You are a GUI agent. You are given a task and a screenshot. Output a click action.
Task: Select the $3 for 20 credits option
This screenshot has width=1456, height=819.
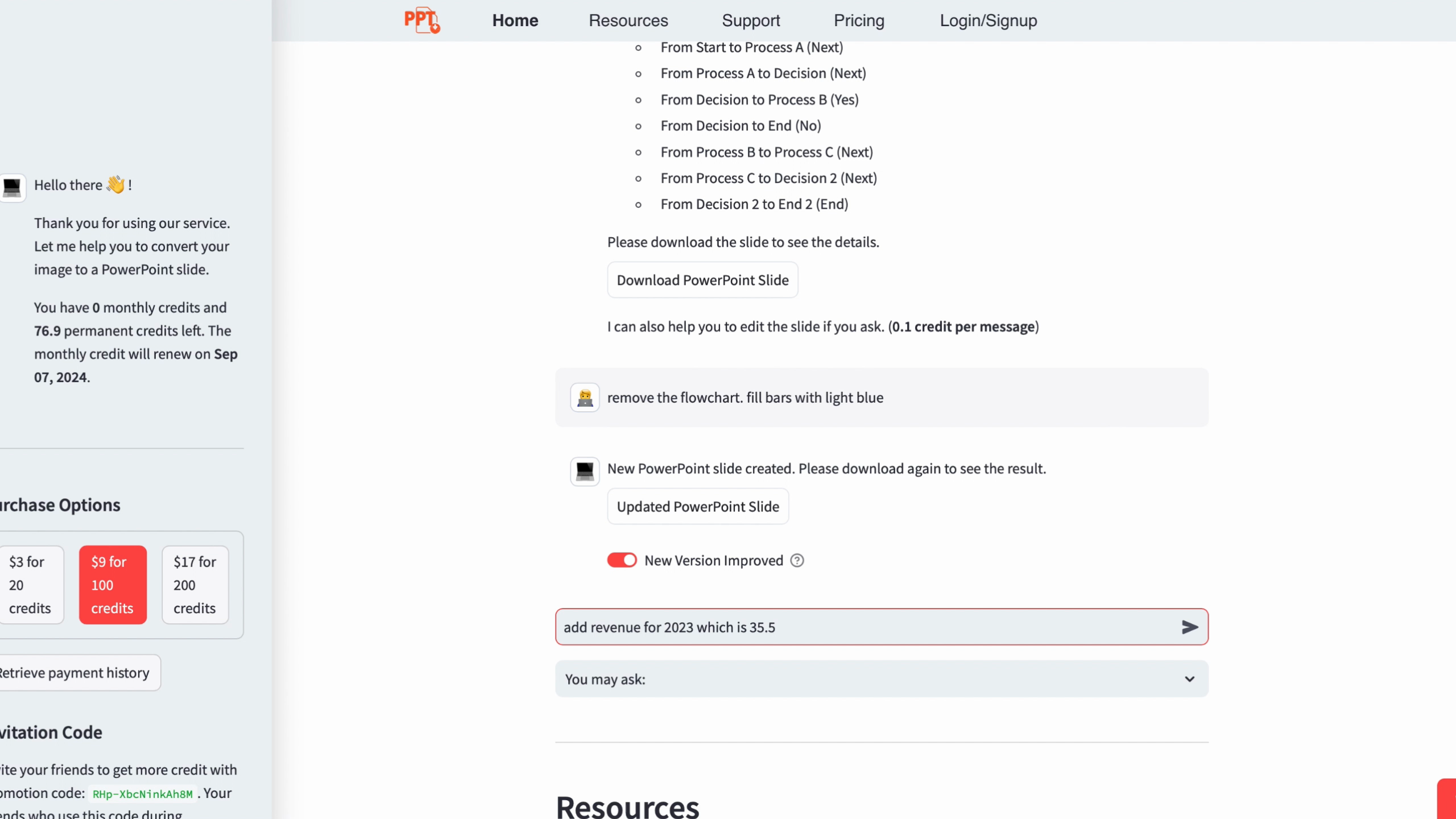(x=30, y=585)
